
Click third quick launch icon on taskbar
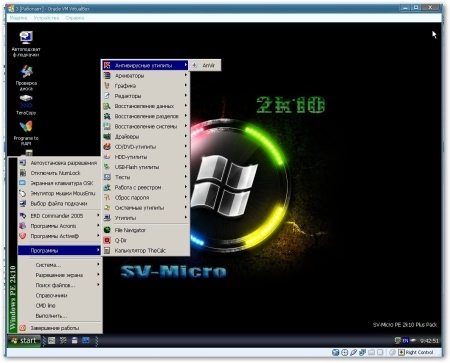coord(74,340)
